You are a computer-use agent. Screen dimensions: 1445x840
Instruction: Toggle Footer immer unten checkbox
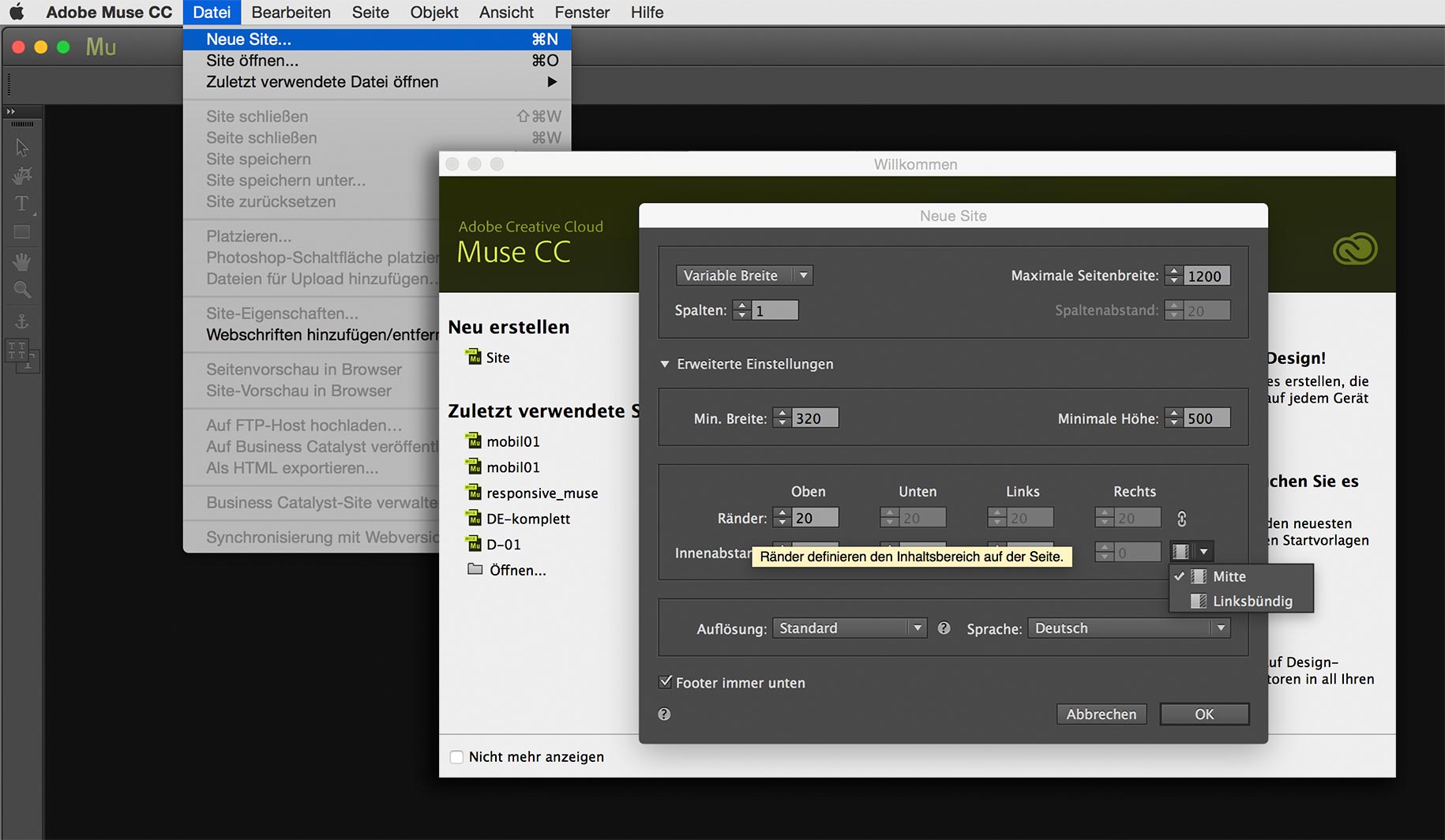666,682
